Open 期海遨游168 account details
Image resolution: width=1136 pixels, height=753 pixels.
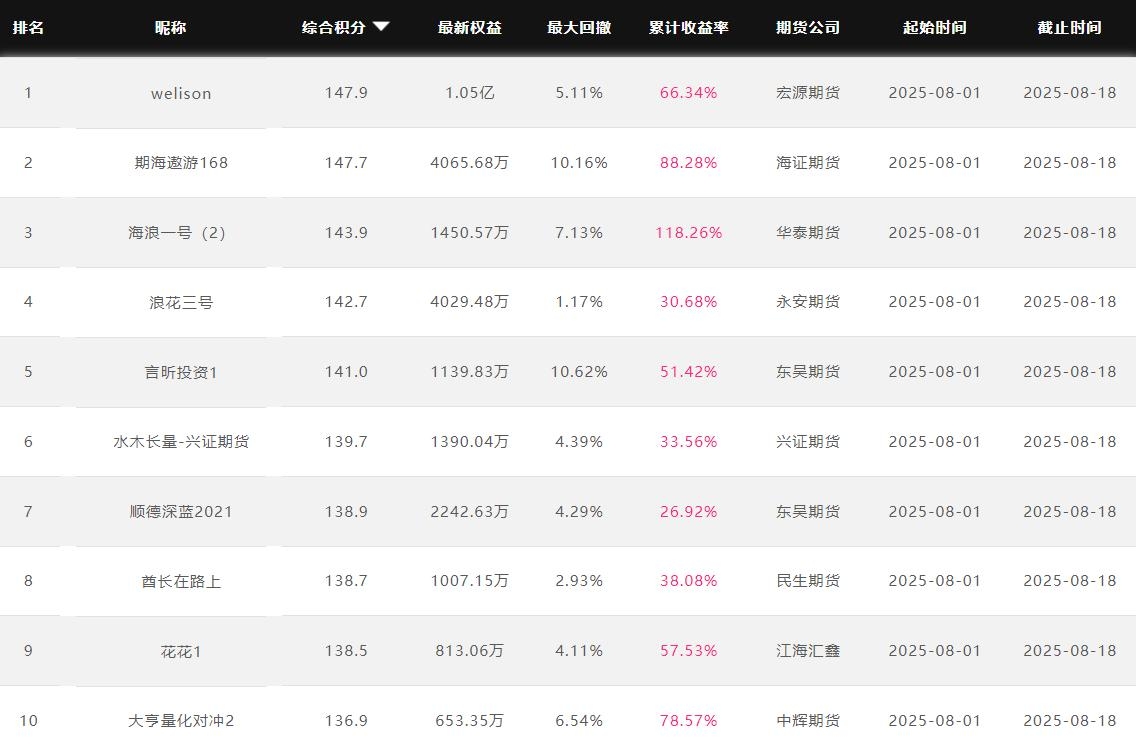click(x=181, y=163)
